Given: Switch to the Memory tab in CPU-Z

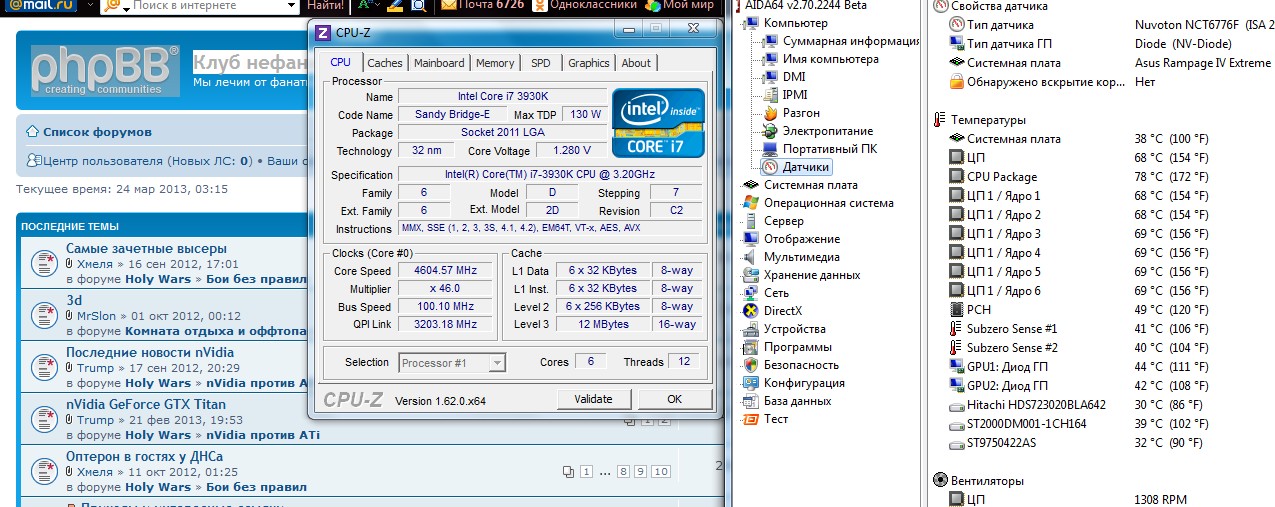Looking at the screenshot, I should (x=495, y=63).
